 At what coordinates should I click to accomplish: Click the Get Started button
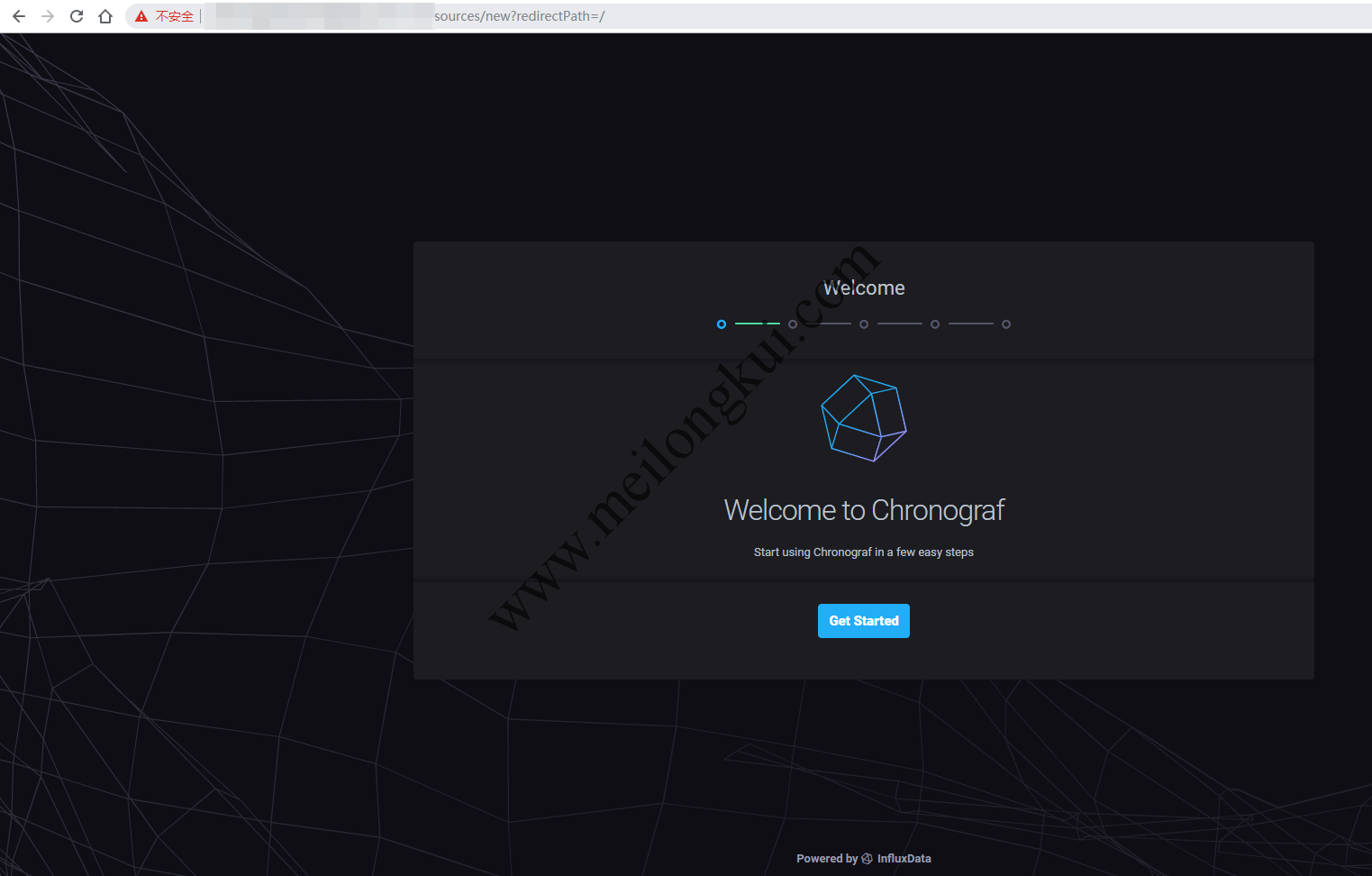tap(863, 621)
